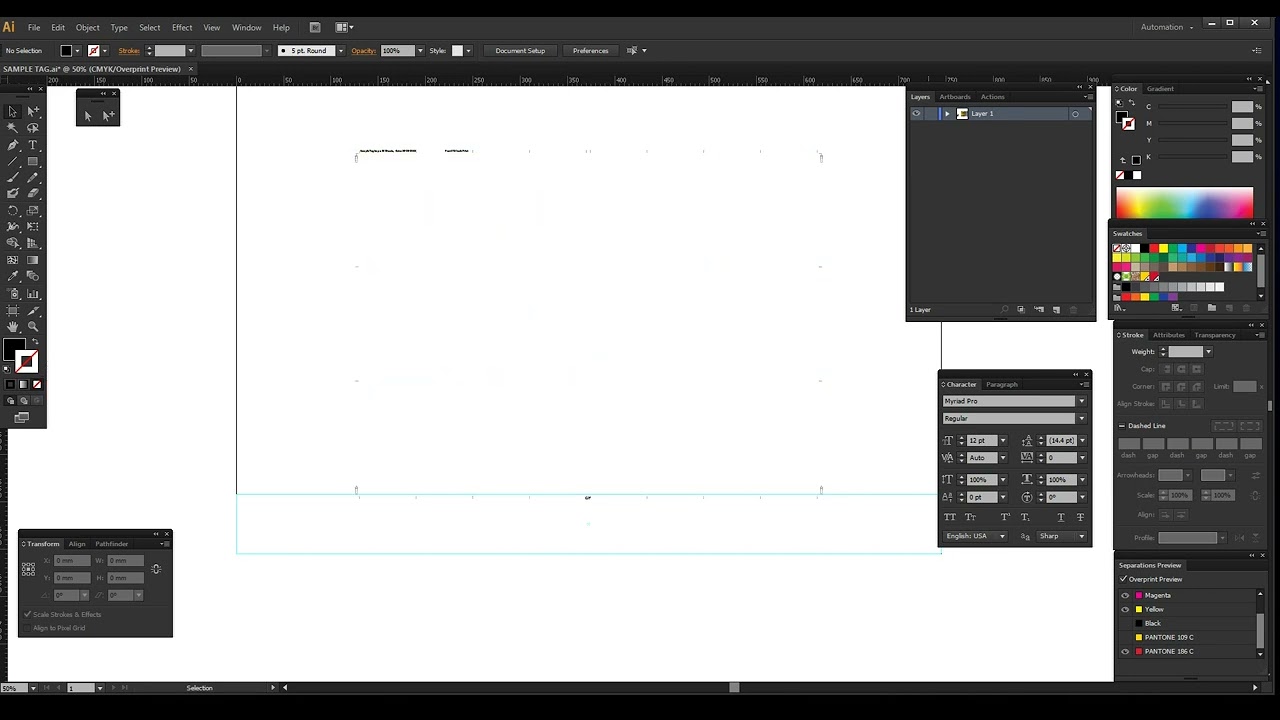The image size is (1280, 720).
Task: Click the Create New Layer icon
Action: click(x=1056, y=310)
